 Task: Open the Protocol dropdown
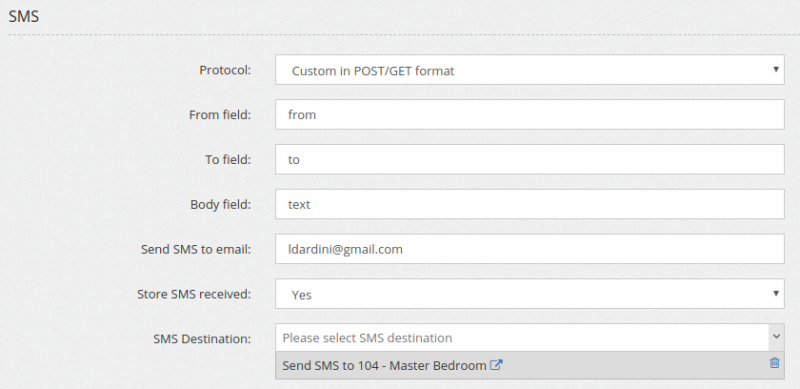530,70
